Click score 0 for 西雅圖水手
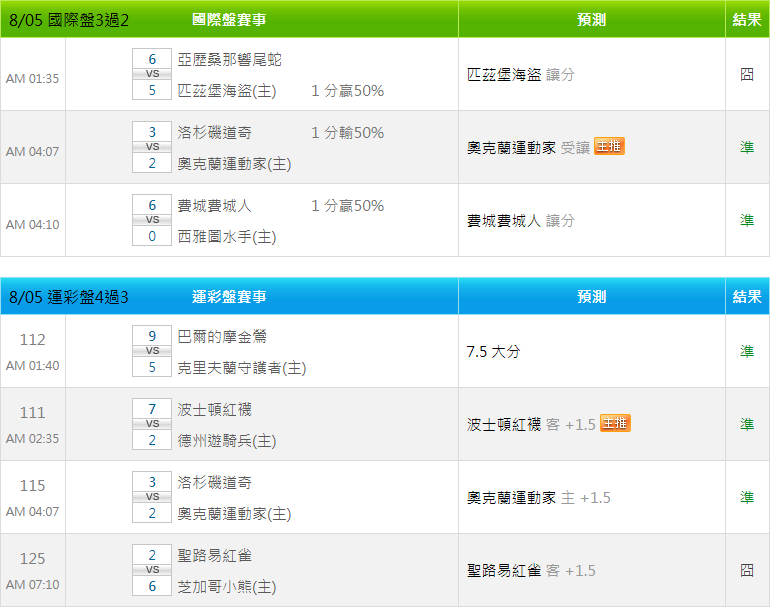This screenshot has height=608, width=770. tap(152, 236)
